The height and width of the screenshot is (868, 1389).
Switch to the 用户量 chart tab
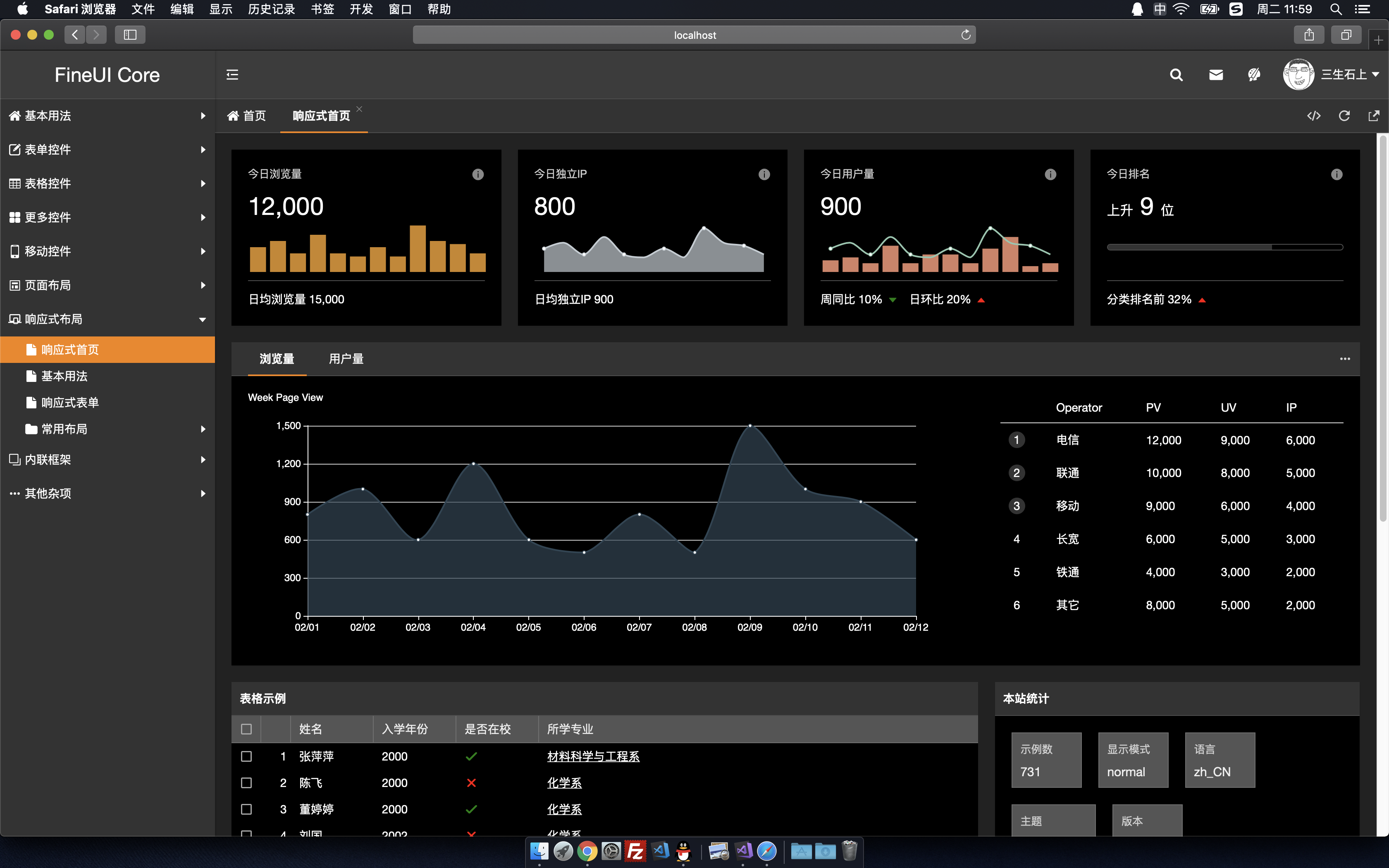coord(346,359)
